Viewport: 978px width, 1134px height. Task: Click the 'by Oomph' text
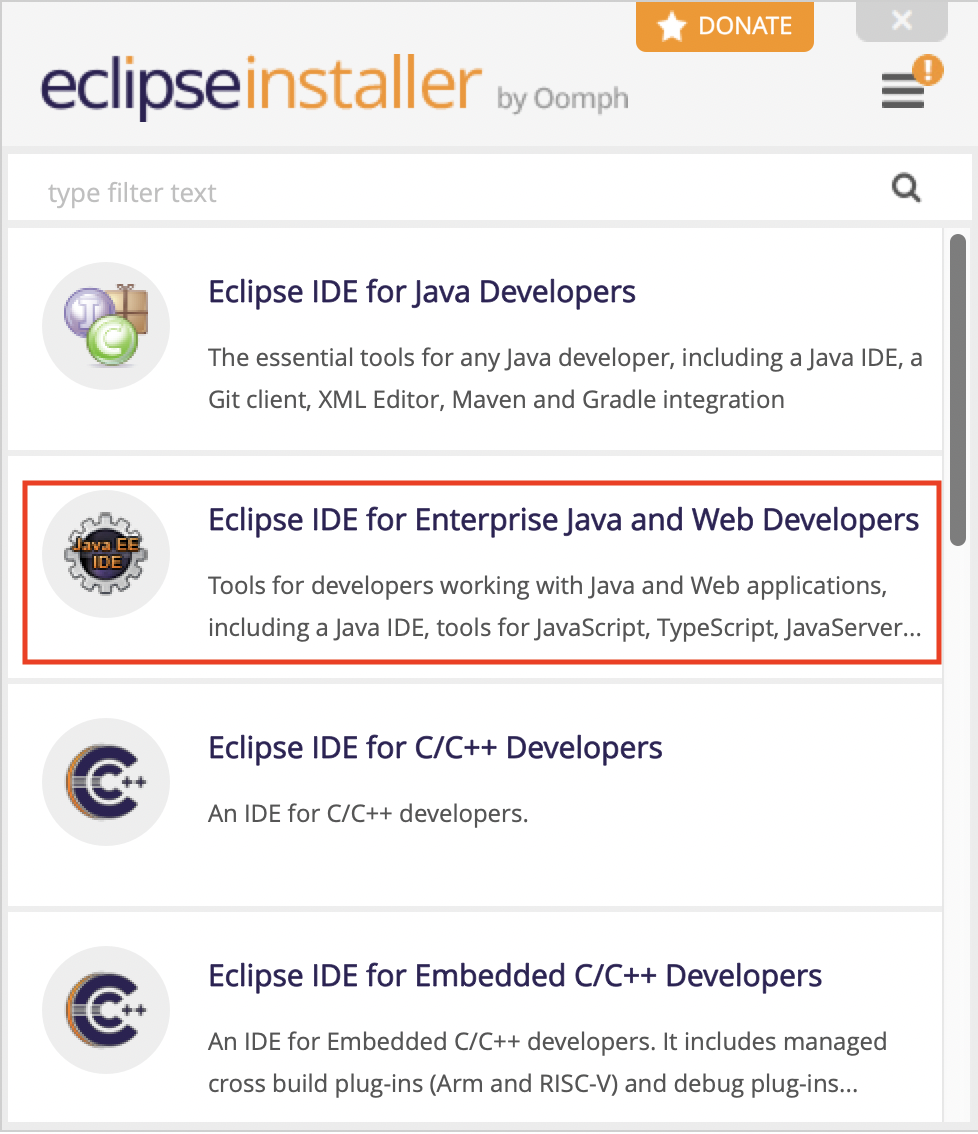[563, 99]
